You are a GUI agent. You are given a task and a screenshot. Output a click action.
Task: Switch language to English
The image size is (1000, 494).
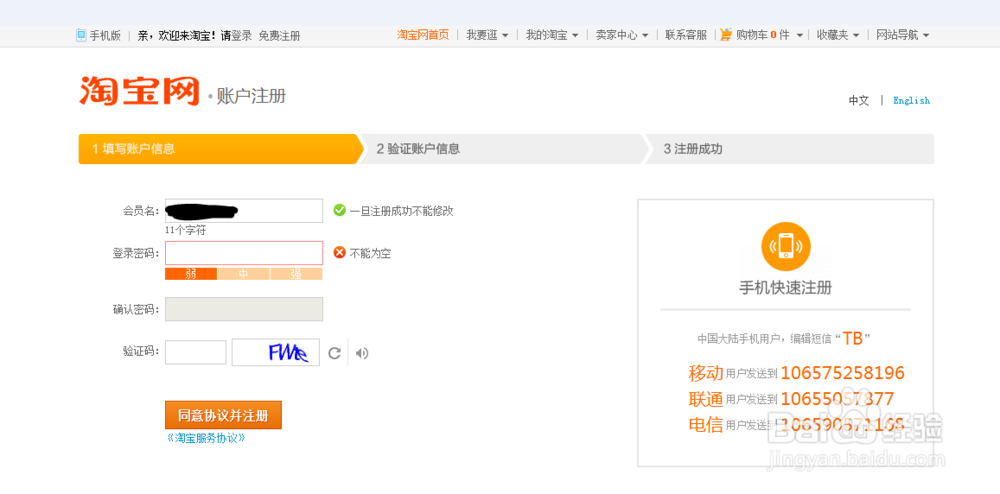click(x=911, y=101)
